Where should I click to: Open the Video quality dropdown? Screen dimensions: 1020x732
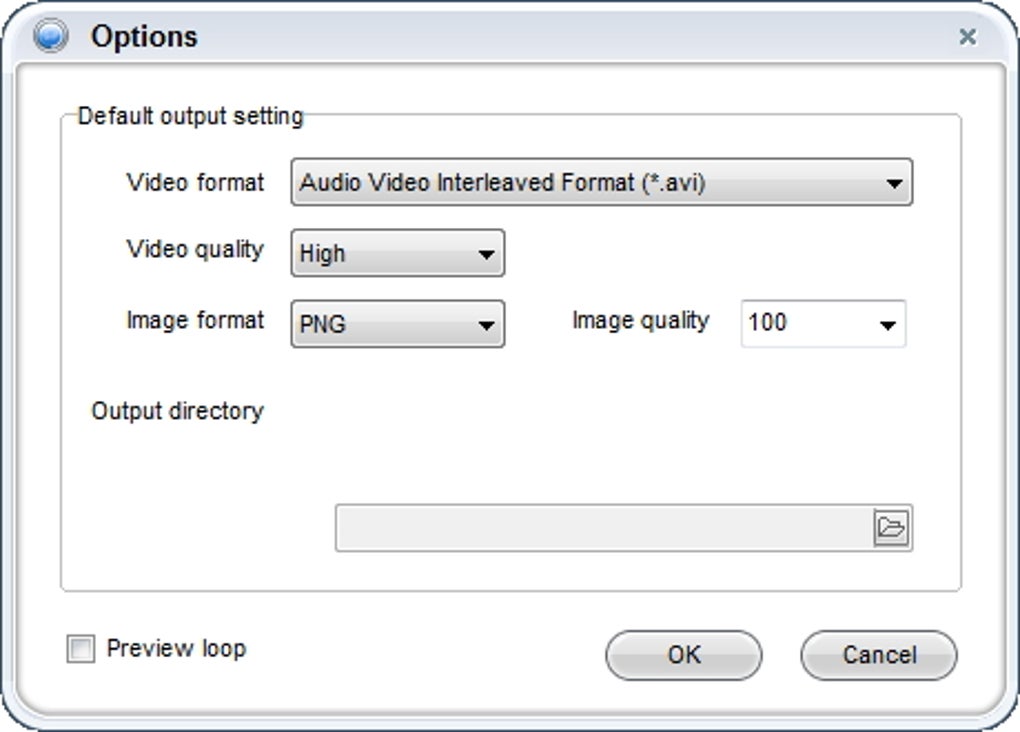[397, 253]
